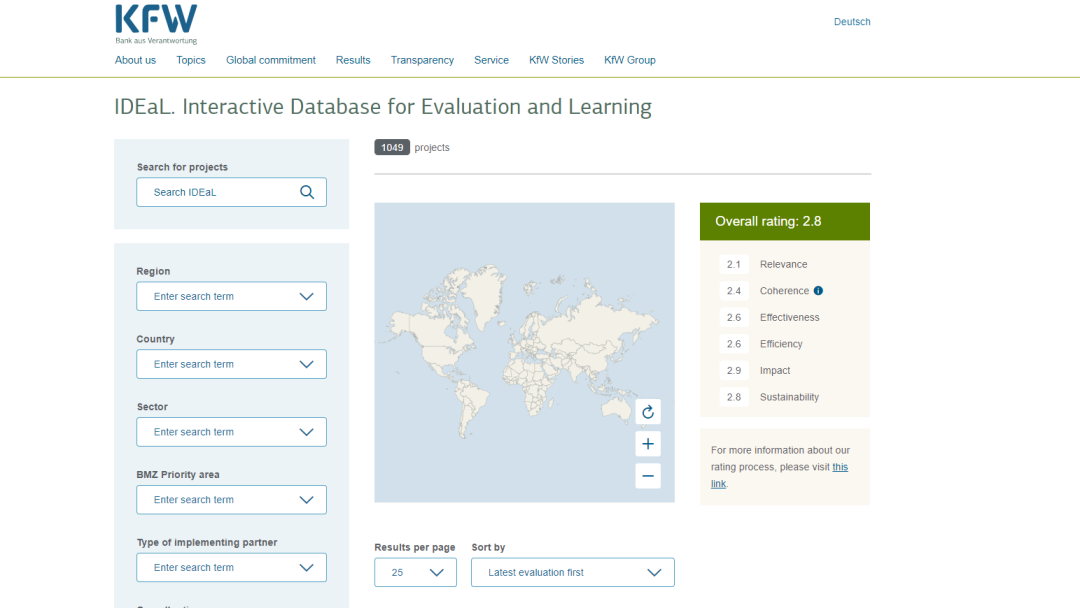
Task: Expand Type of implementing partner dropdown
Action: [231, 567]
